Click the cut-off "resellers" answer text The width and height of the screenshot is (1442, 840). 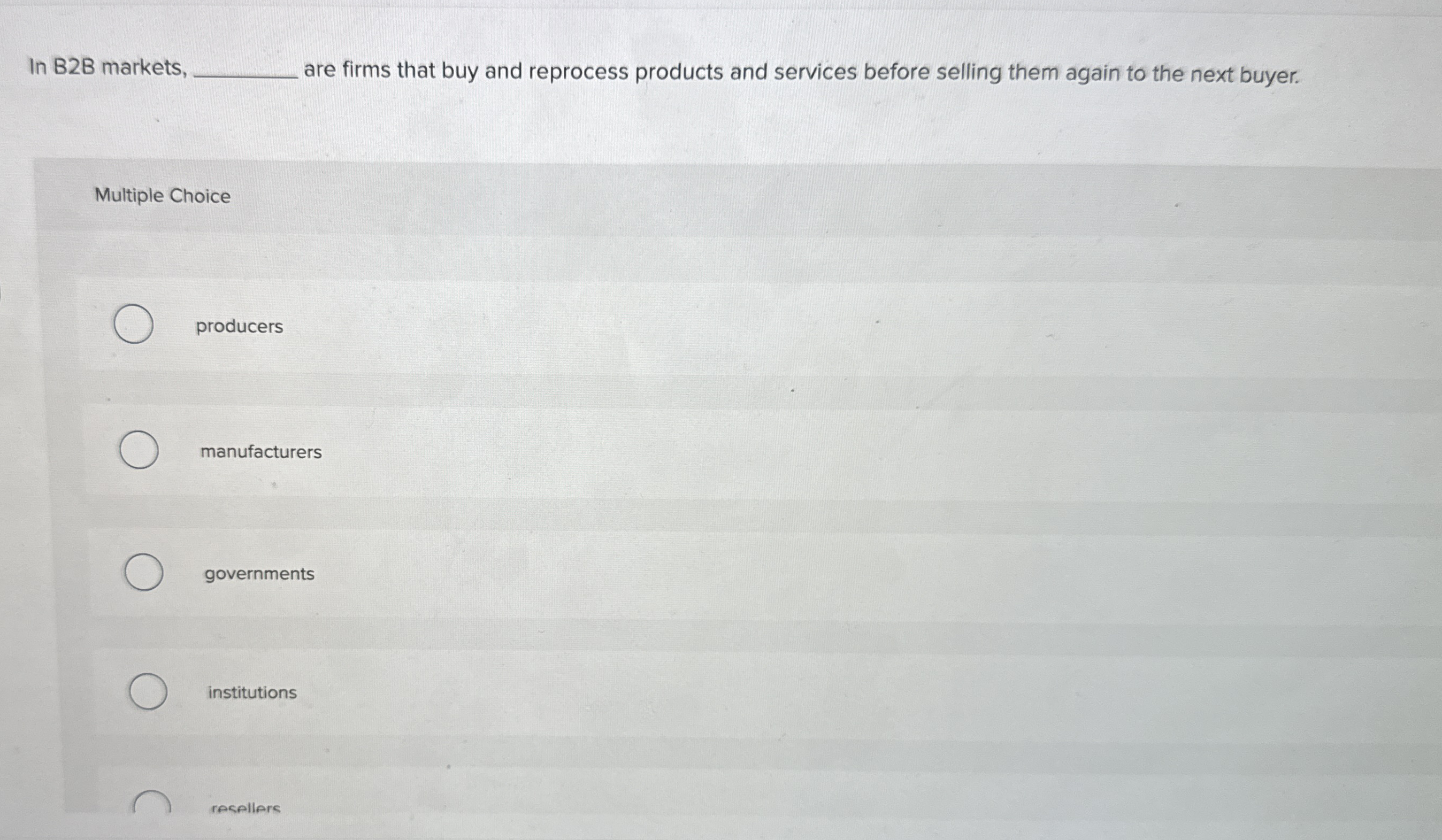coord(246,808)
